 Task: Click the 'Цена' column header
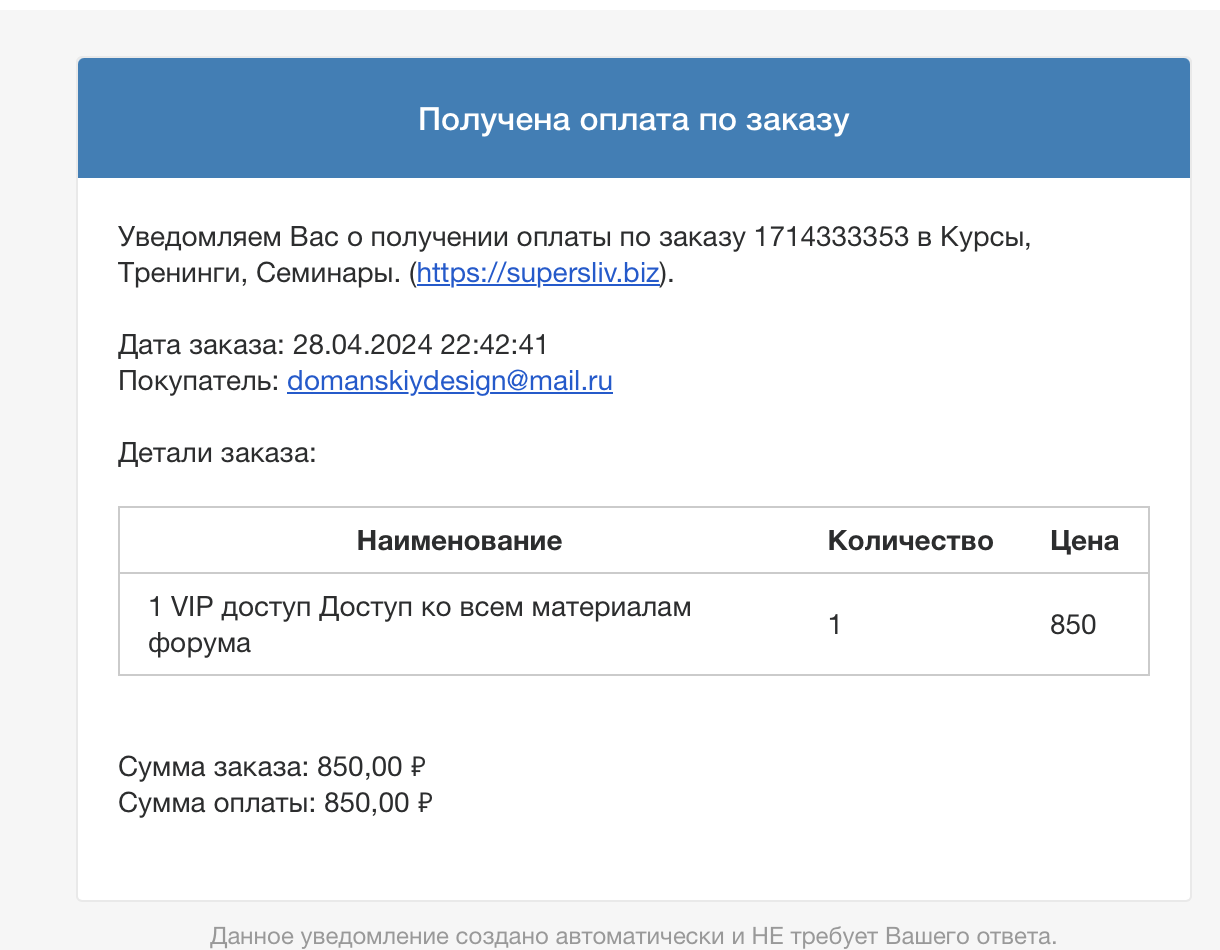tap(1084, 541)
